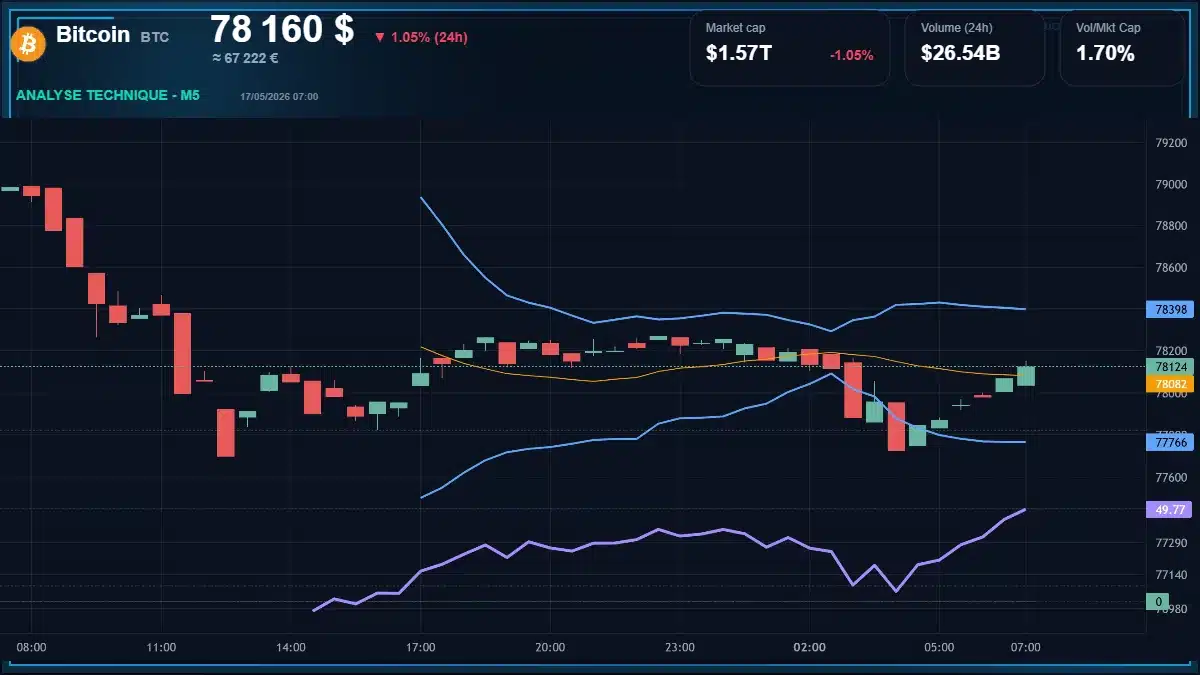Viewport: 1200px width, 675px height.
Task: Click the "-1.05%" market cap change
Action: tap(852, 55)
